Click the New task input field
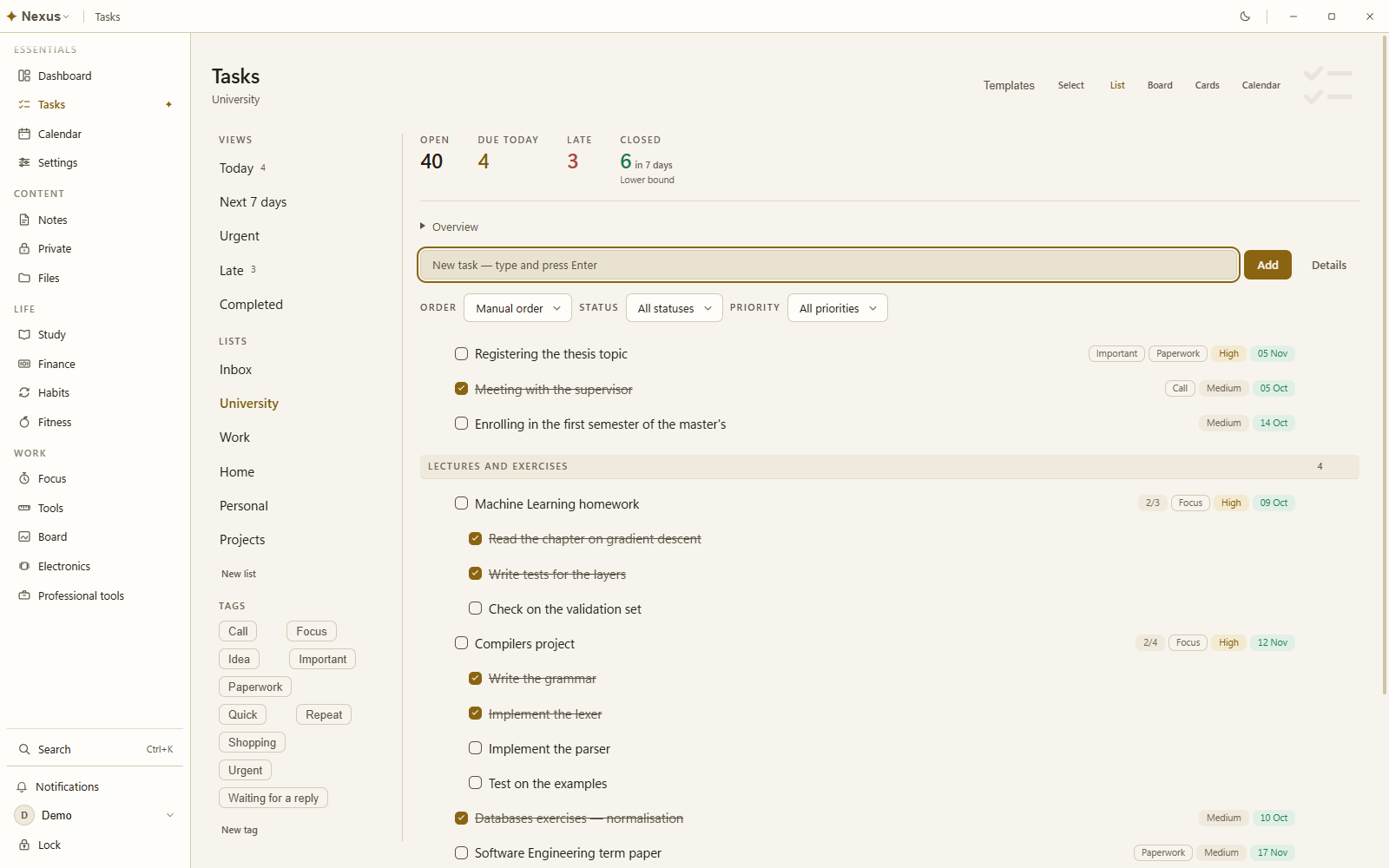Screen dimensions: 1389x868 point(828,265)
